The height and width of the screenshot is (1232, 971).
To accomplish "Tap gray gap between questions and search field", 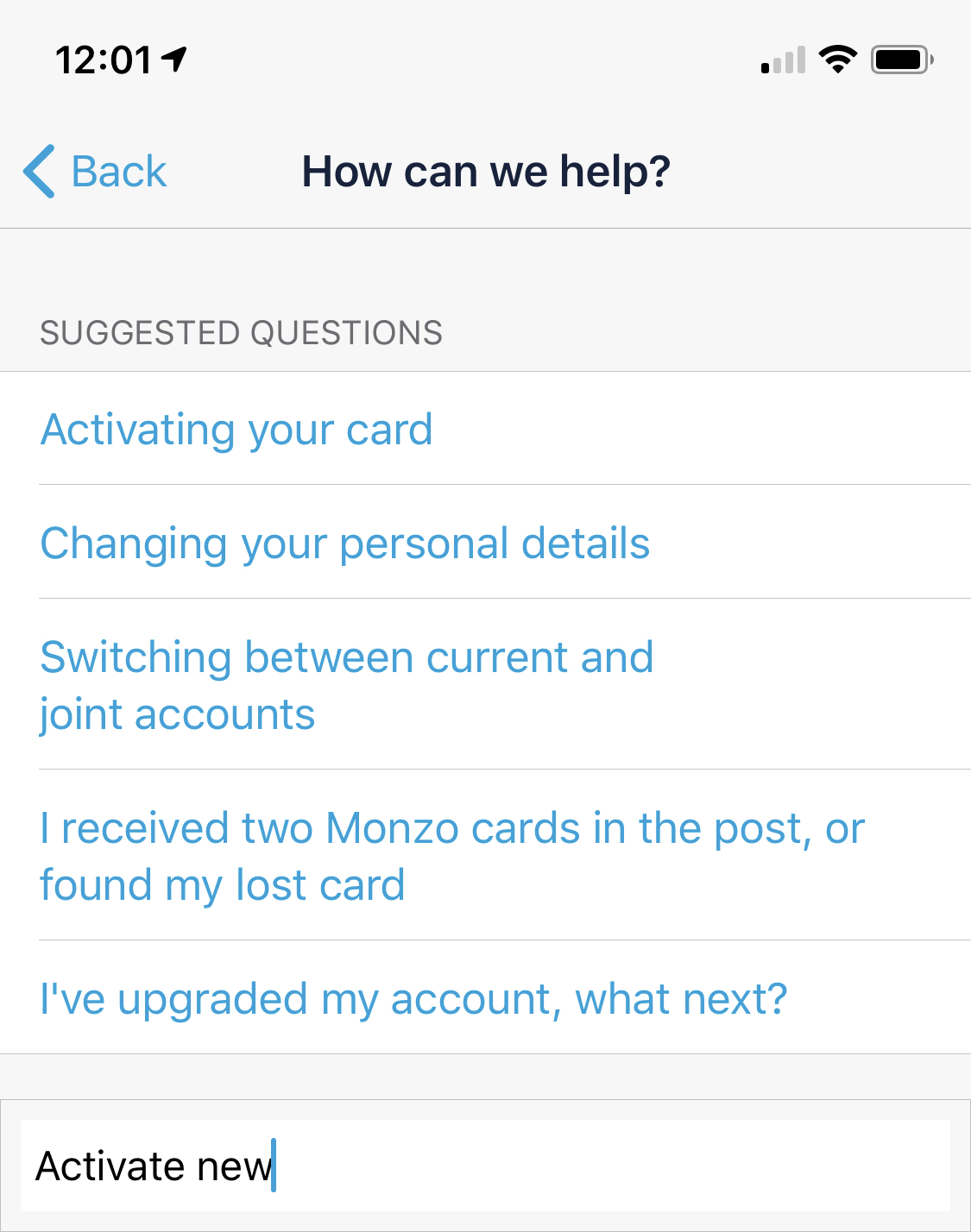I will point(485,1076).
